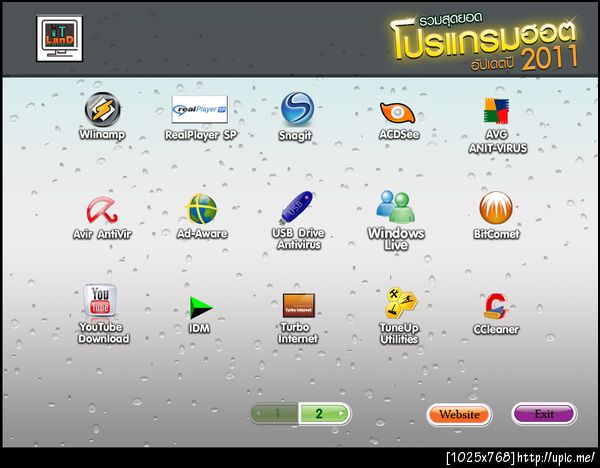
Task: Open the ACDSee eye icon
Action: click(x=398, y=113)
